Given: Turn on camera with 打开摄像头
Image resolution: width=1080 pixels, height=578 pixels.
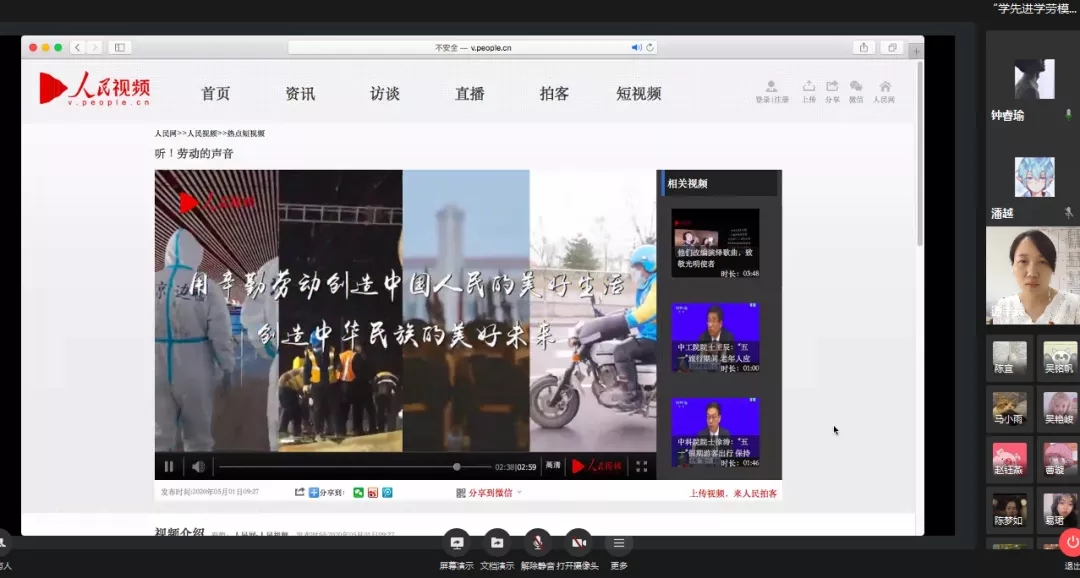Looking at the screenshot, I should point(578,543).
